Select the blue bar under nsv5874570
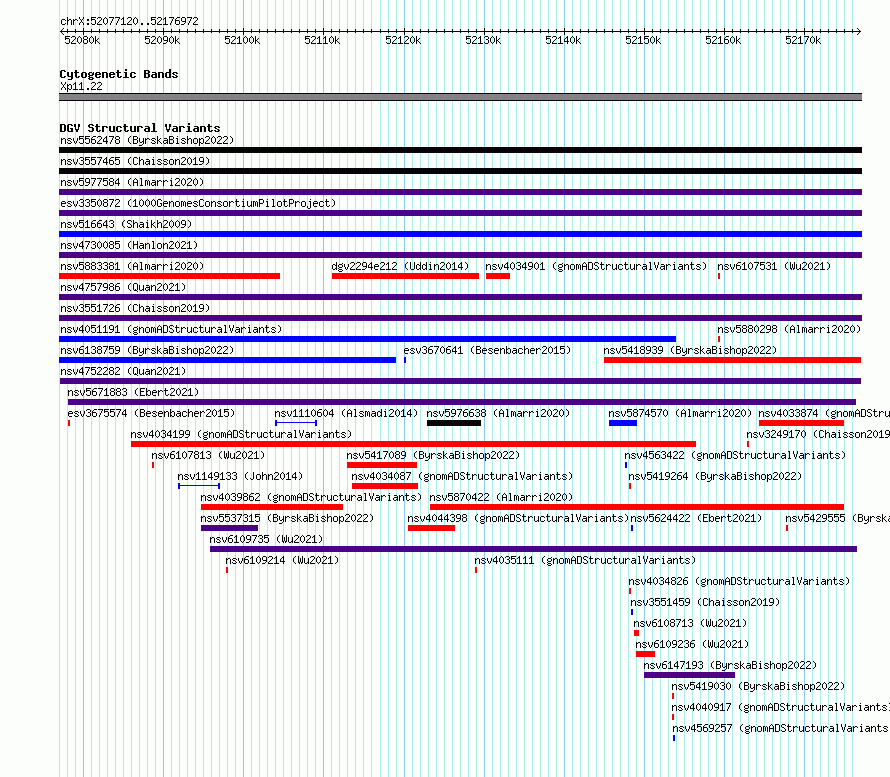 click(623, 423)
